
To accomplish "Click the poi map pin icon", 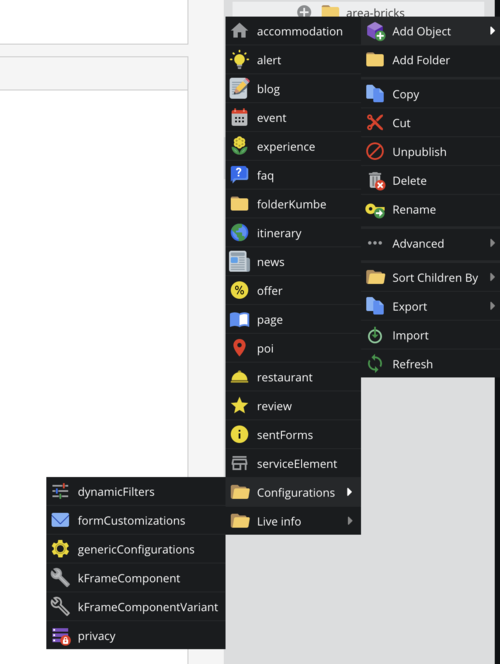I will pyautogui.click(x=239, y=348).
